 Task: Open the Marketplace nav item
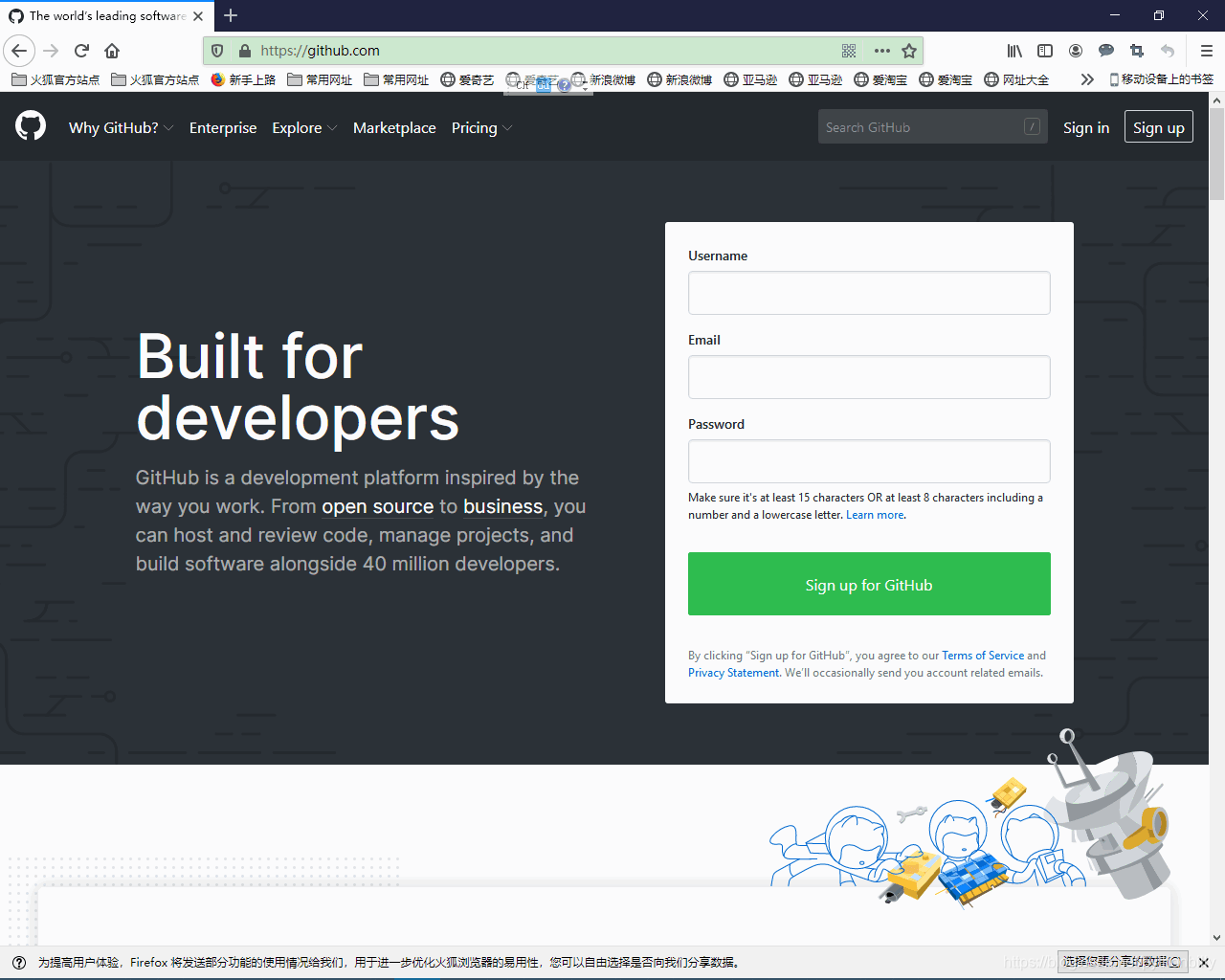394,127
